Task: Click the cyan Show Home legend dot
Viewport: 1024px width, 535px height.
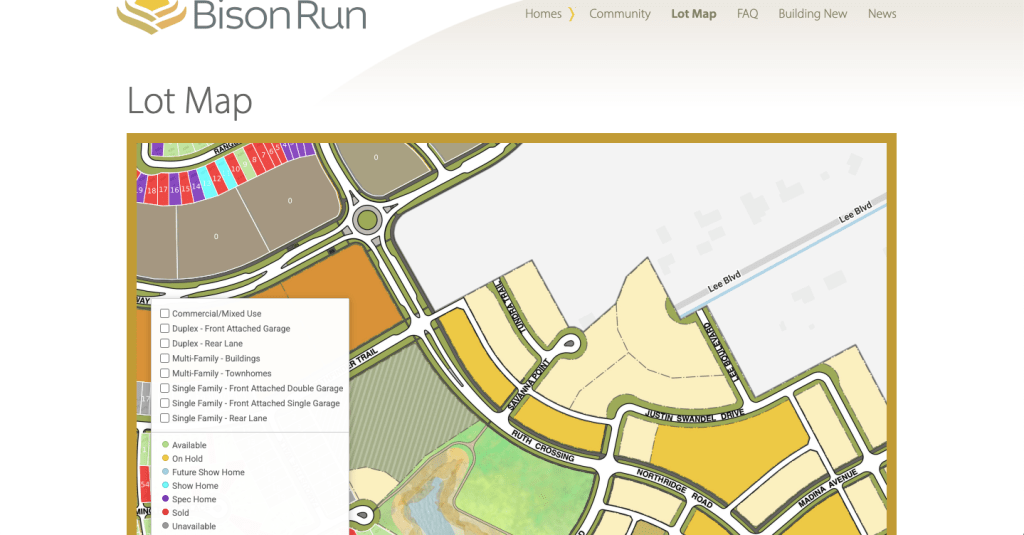Action: click(165, 486)
